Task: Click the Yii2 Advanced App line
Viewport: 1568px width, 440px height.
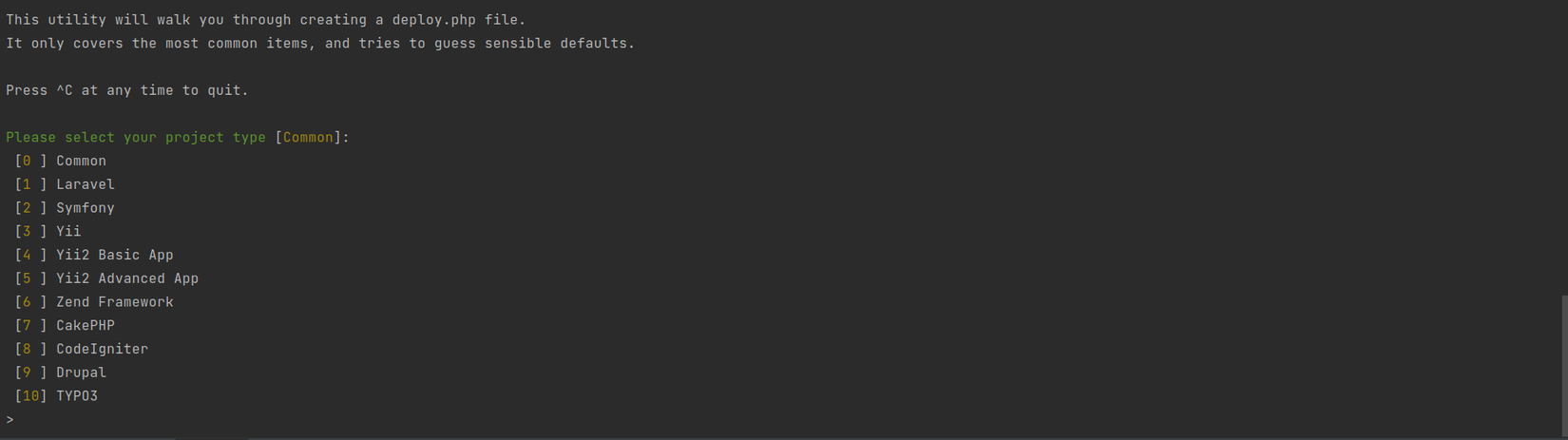Action: tap(126, 278)
